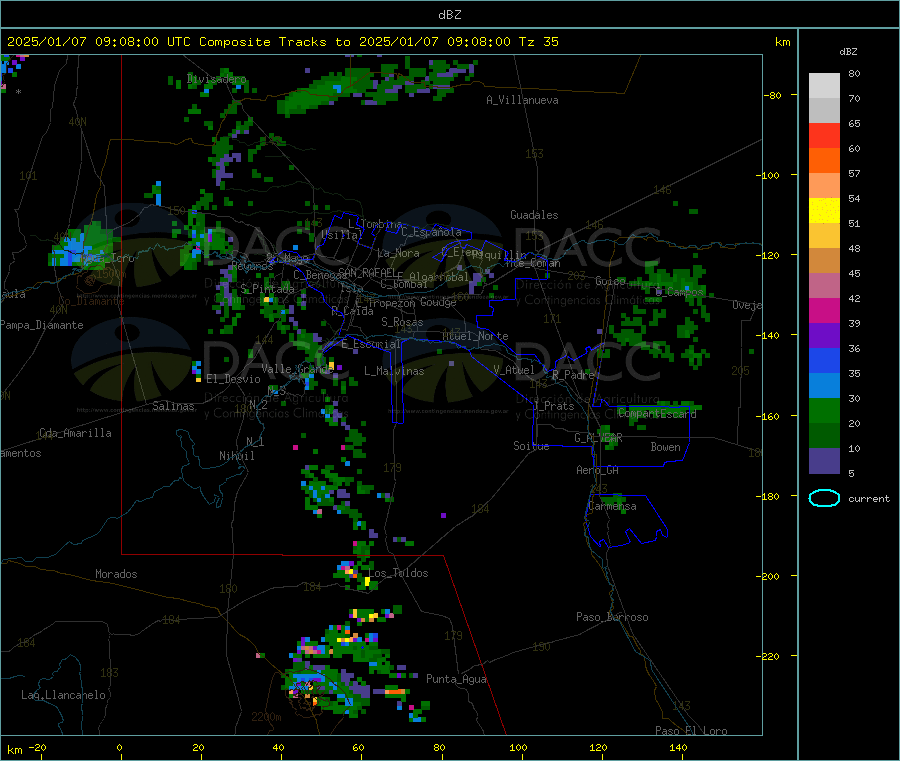Choose the light blue 30-35 dBZ swatch

point(824,386)
